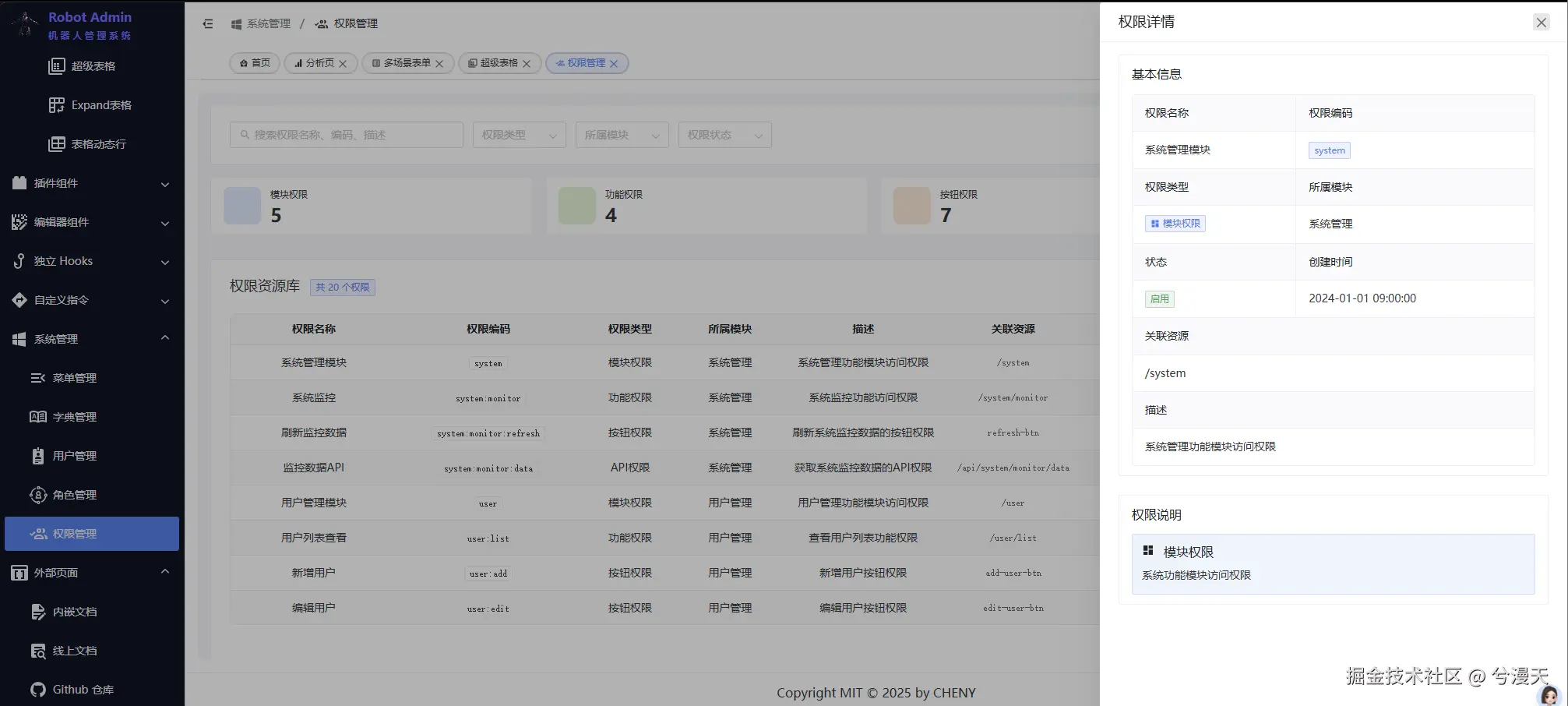Click the 2024-01-01 09:00:00 creation time
This screenshot has width=1568, height=706.
(1362, 298)
